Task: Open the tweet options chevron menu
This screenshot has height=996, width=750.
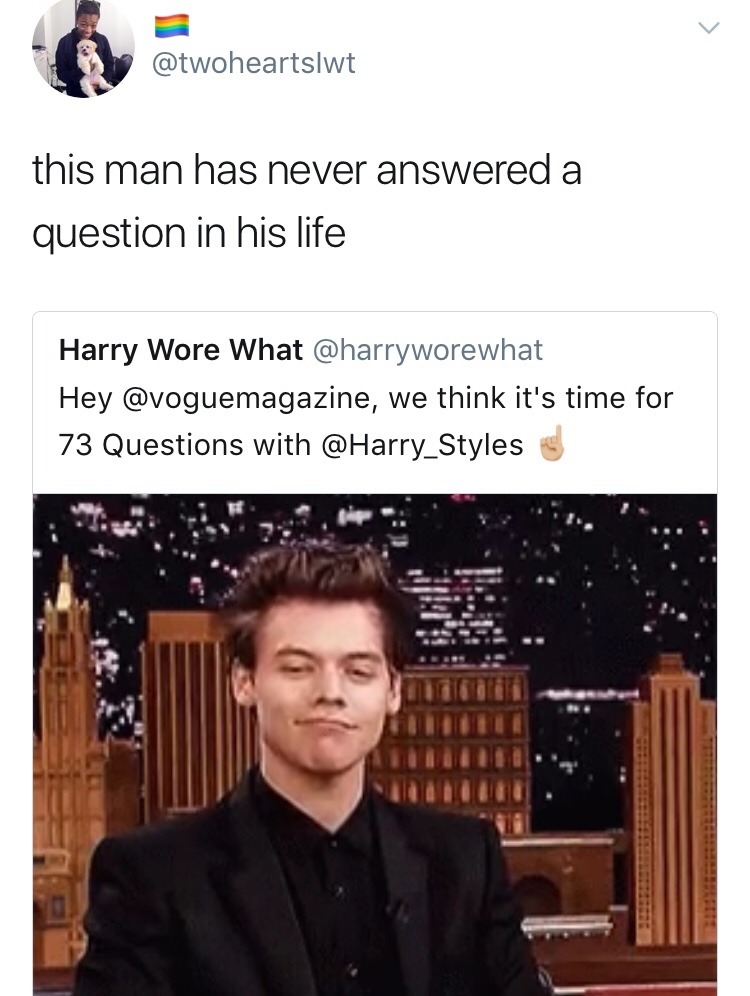Action: click(708, 27)
